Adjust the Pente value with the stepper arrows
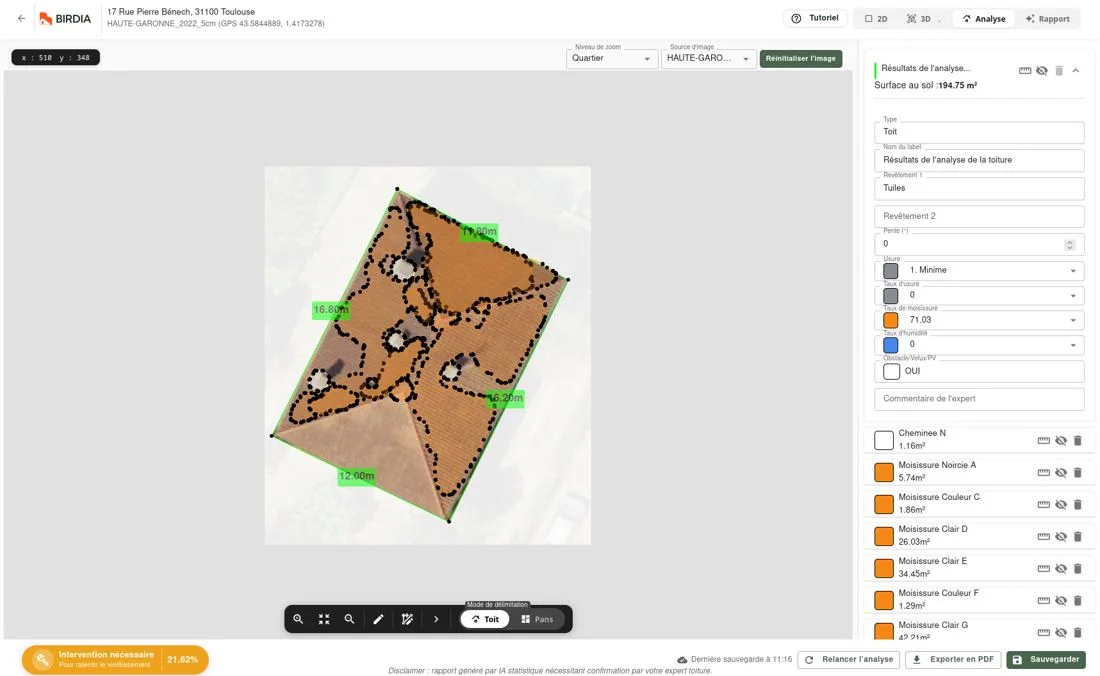The width and height of the screenshot is (1100, 676). [1069, 245]
